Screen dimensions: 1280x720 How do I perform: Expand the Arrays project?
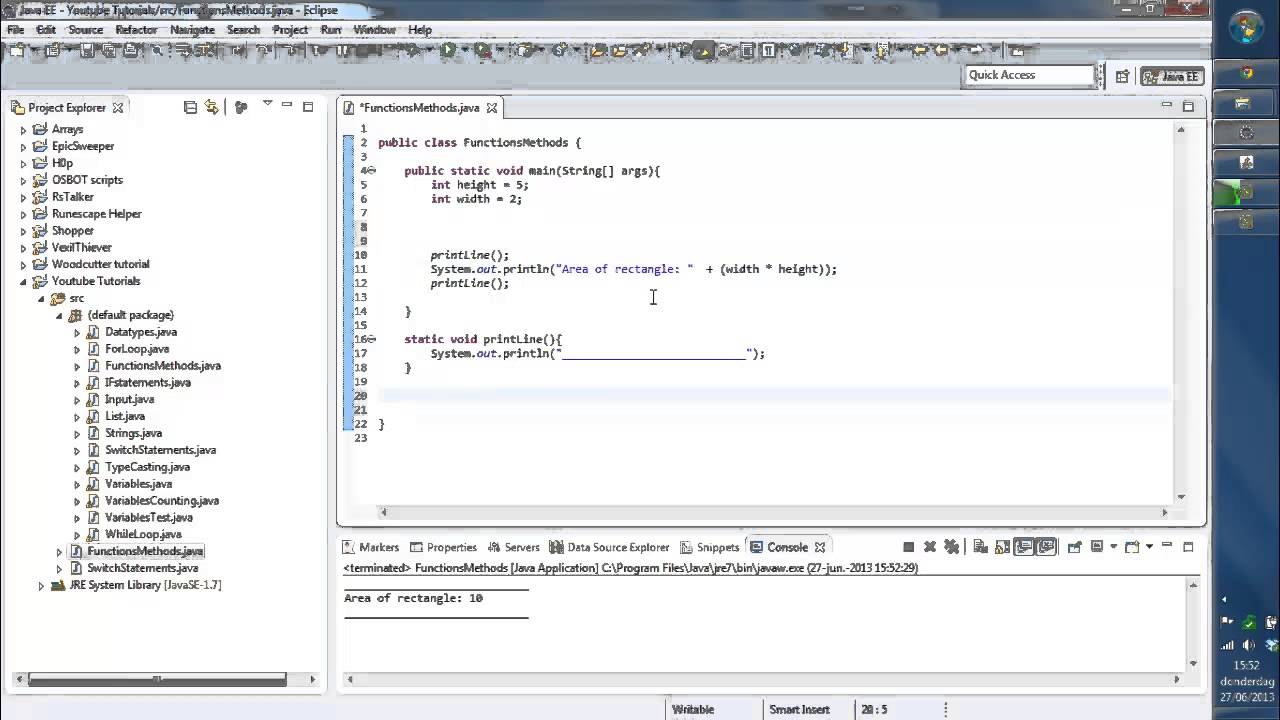(24, 130)
